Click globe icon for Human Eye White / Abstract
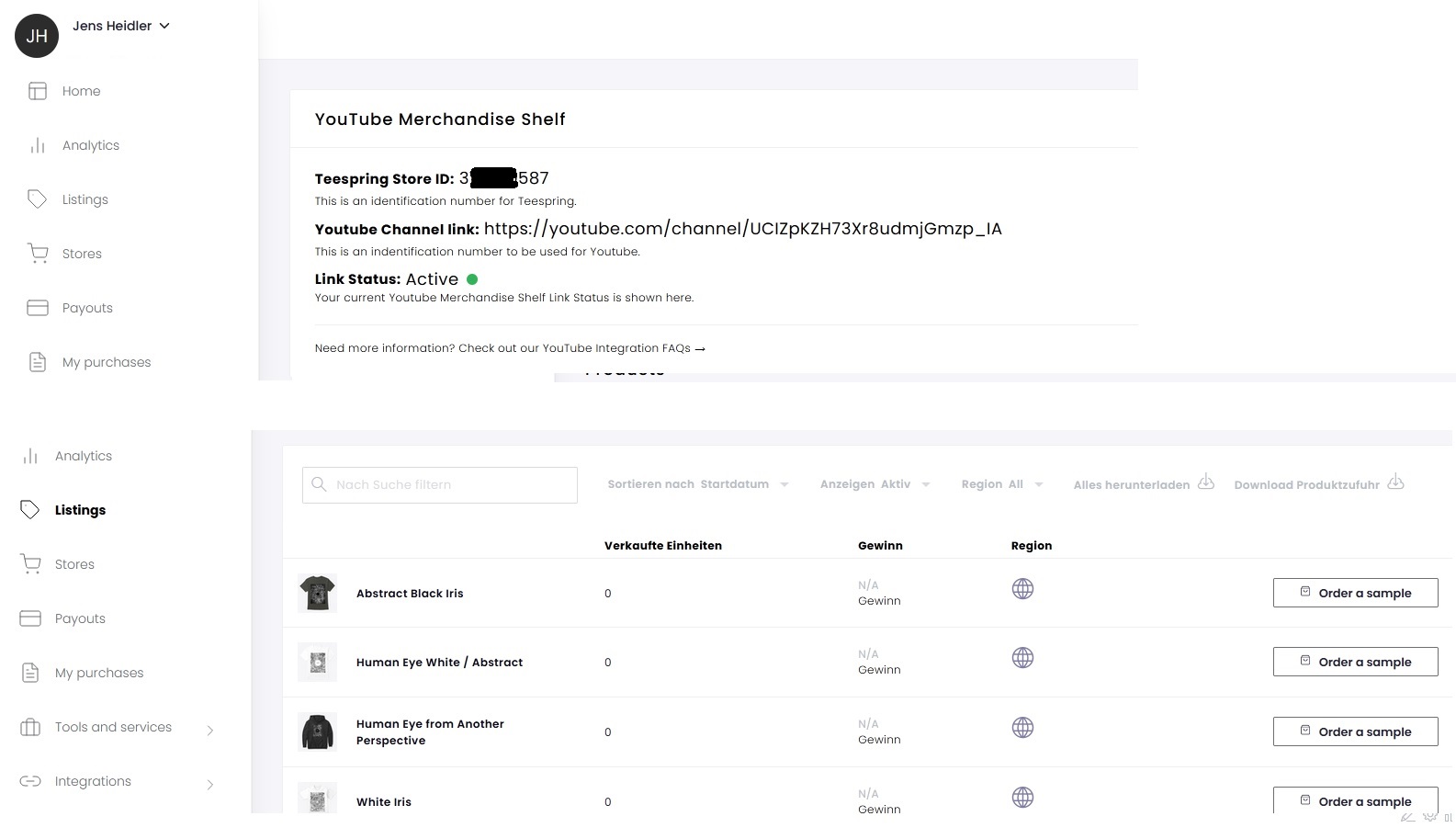This screenshot has height=839, width=1456. pyautogui.click(x=1022, y=658)
